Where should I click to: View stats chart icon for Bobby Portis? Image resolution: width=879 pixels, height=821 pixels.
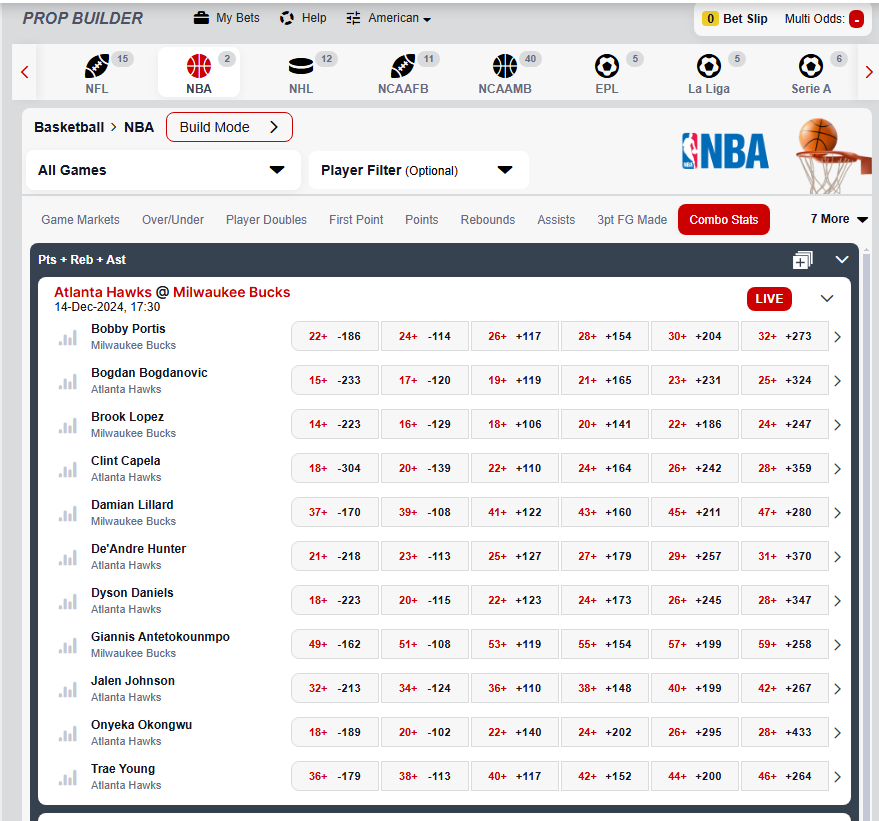(68, 337)
